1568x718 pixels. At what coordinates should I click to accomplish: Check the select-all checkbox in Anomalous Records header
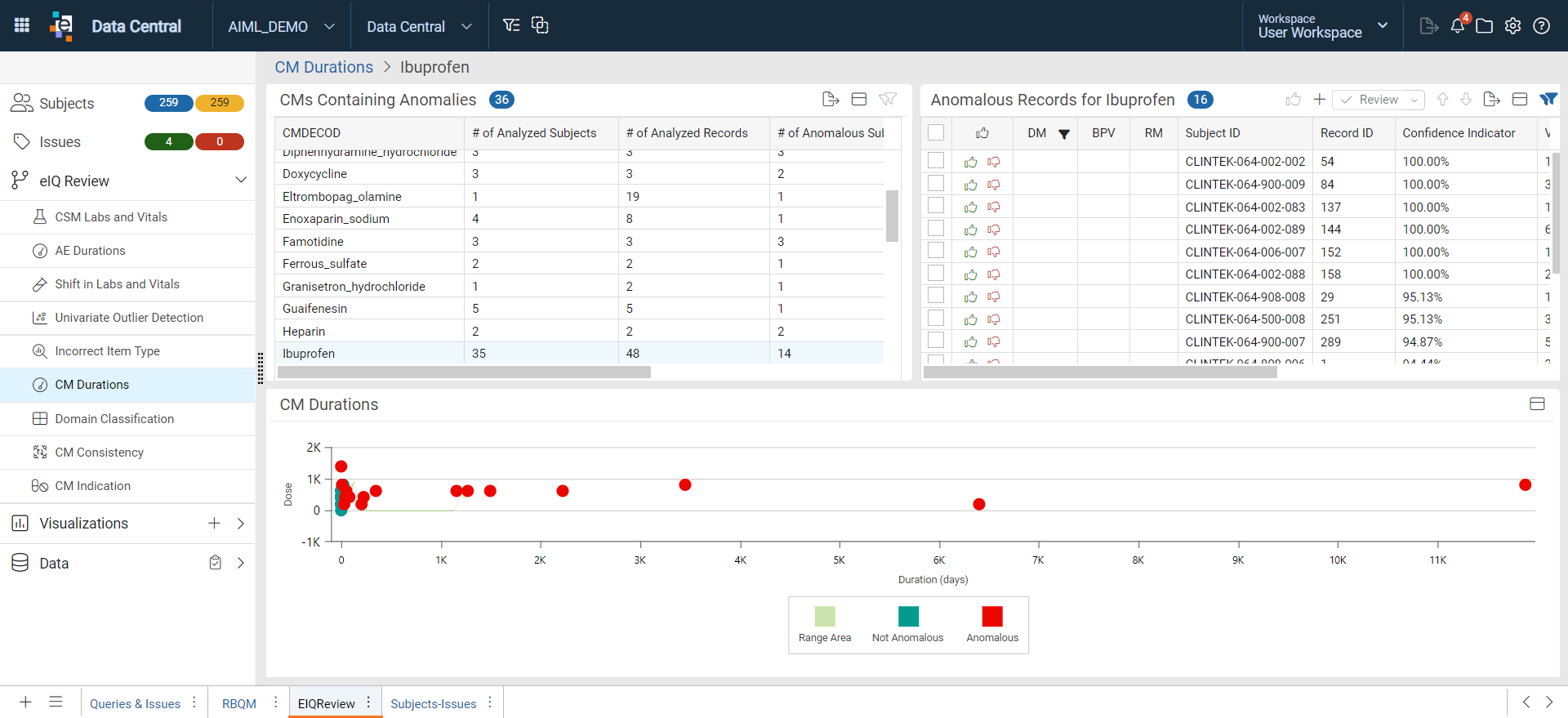point(936,132)
